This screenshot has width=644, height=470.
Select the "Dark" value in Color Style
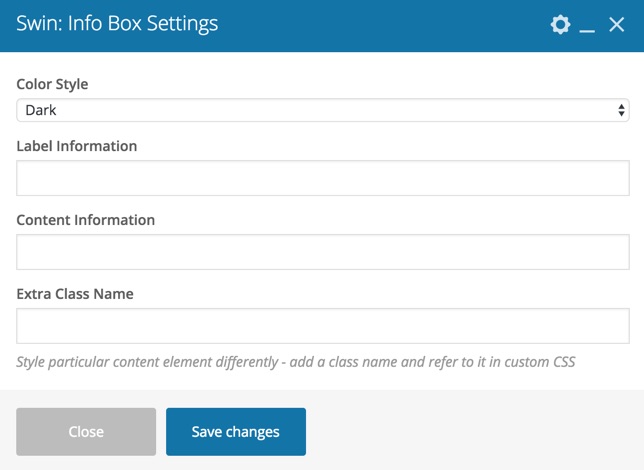[x=41, y=110]
